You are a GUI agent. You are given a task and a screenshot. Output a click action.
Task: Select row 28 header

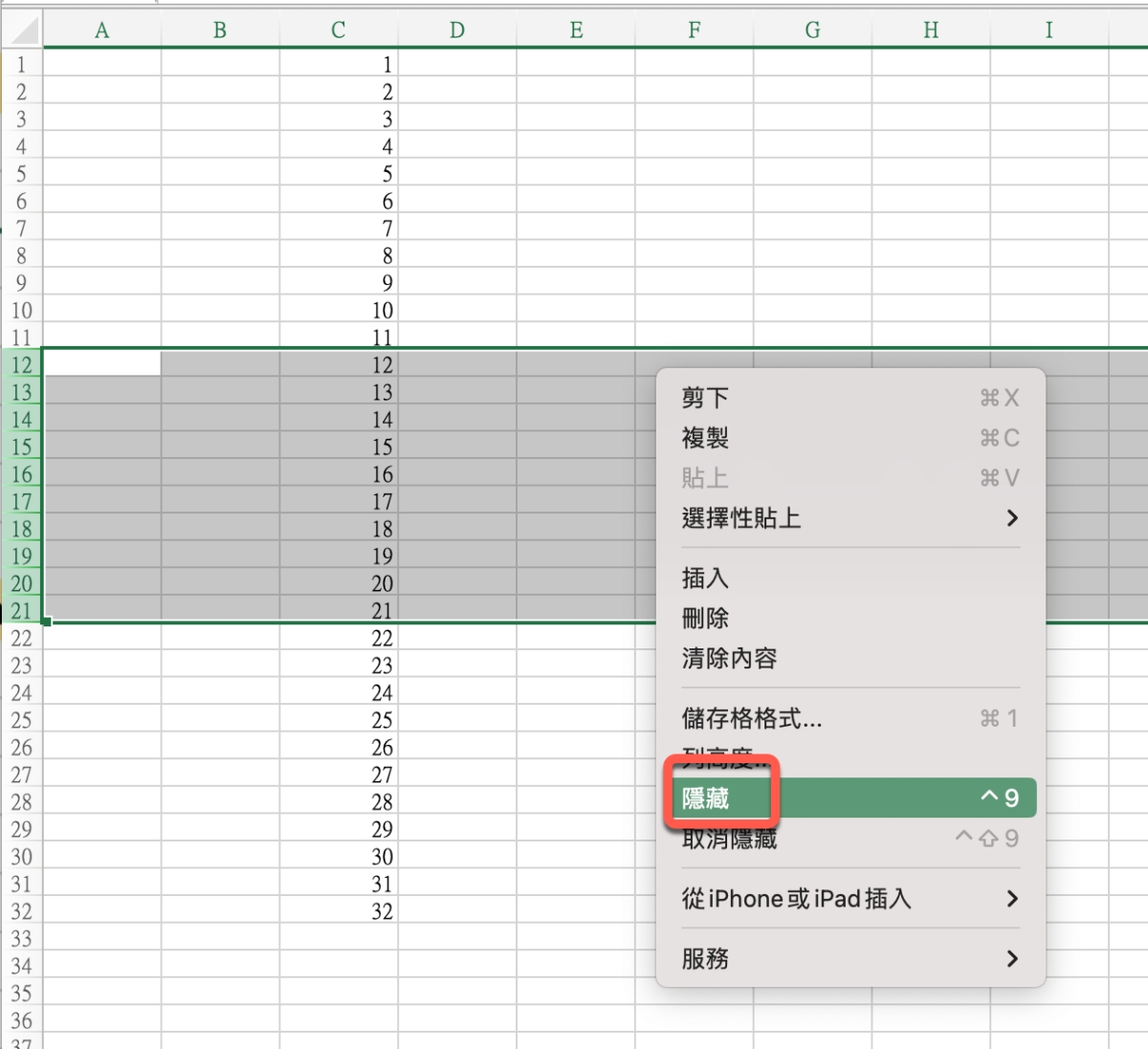tap(22, 801)
